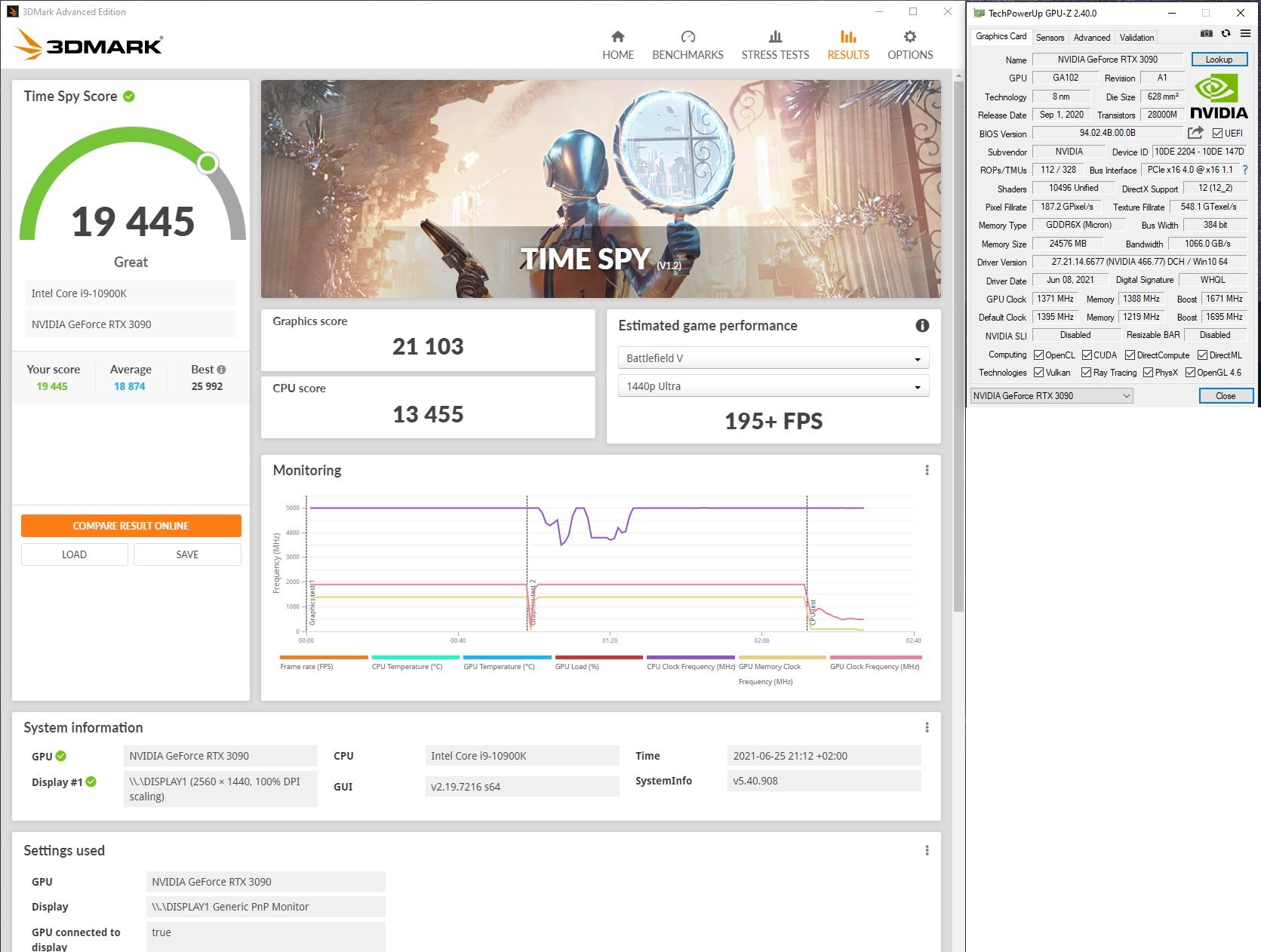Toggle the UEFI checkbox
This screenshot has height=952, width=1261.
pos(1217,134)
